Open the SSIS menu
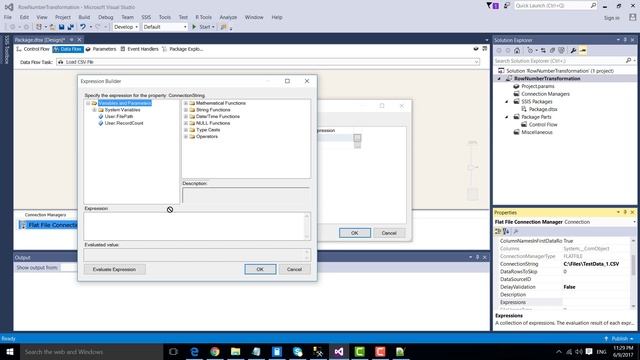Image resolution: width=640 pixels, height=360 pixels. pos(146,17)
